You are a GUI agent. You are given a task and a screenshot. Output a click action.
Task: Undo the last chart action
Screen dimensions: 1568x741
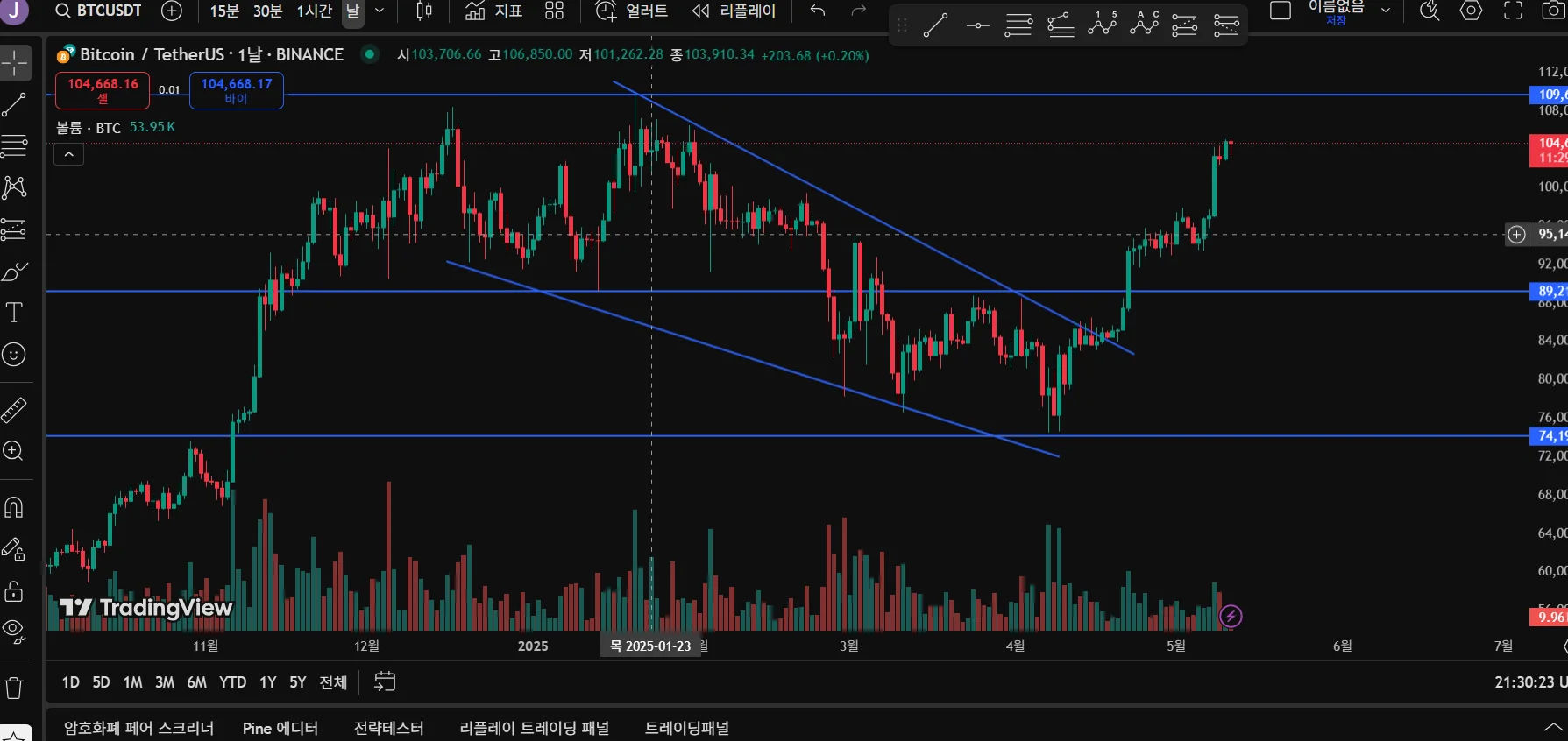818,11
